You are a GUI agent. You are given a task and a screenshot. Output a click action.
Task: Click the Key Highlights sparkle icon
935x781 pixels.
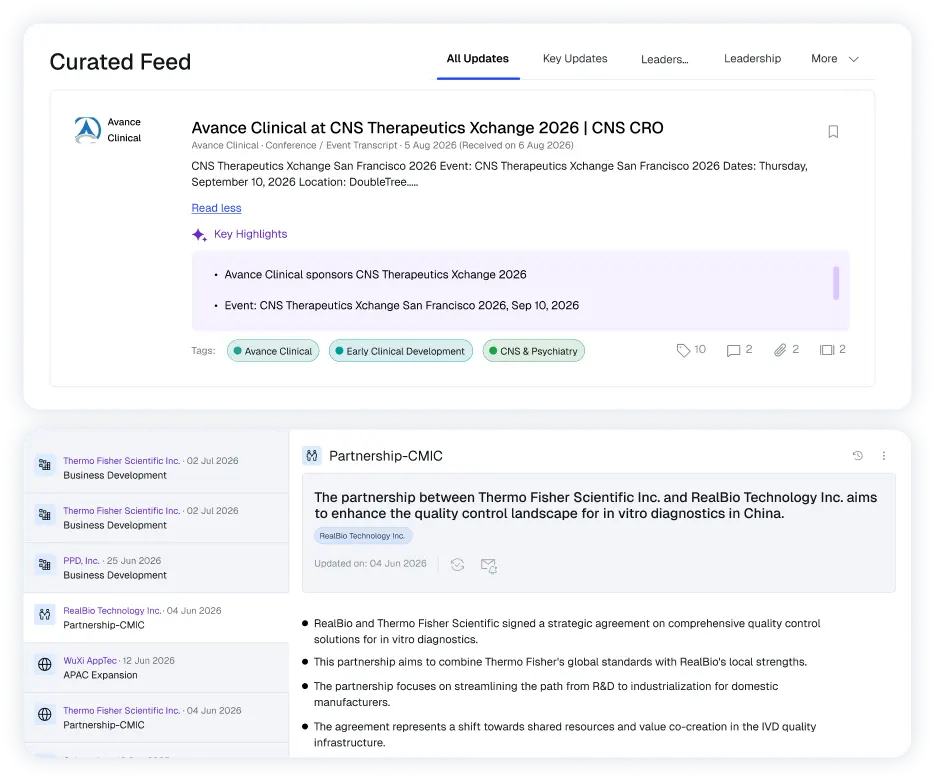tap(199, 234)
